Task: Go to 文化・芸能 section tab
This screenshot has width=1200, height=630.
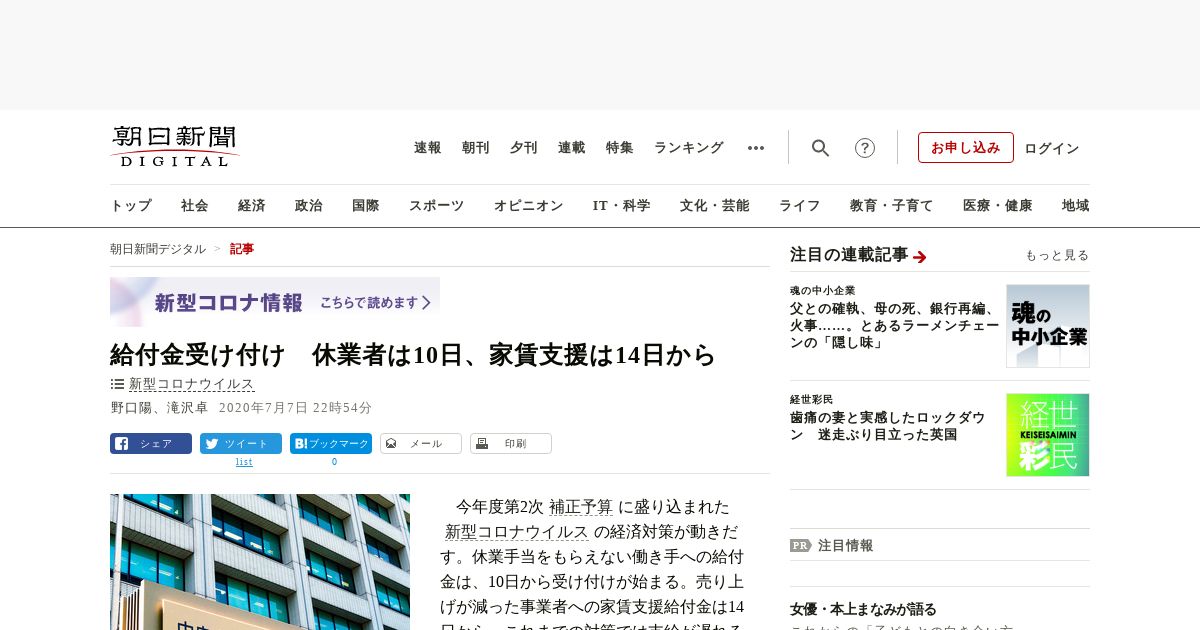Action: [714, 206]
